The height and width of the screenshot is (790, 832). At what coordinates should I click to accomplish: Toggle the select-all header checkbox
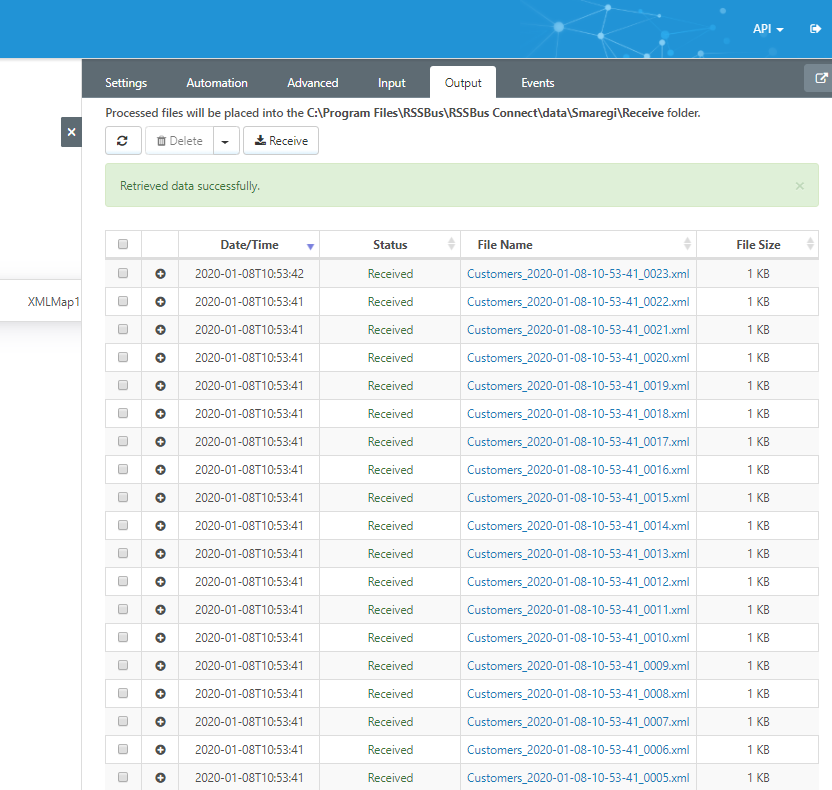(123, 244)
